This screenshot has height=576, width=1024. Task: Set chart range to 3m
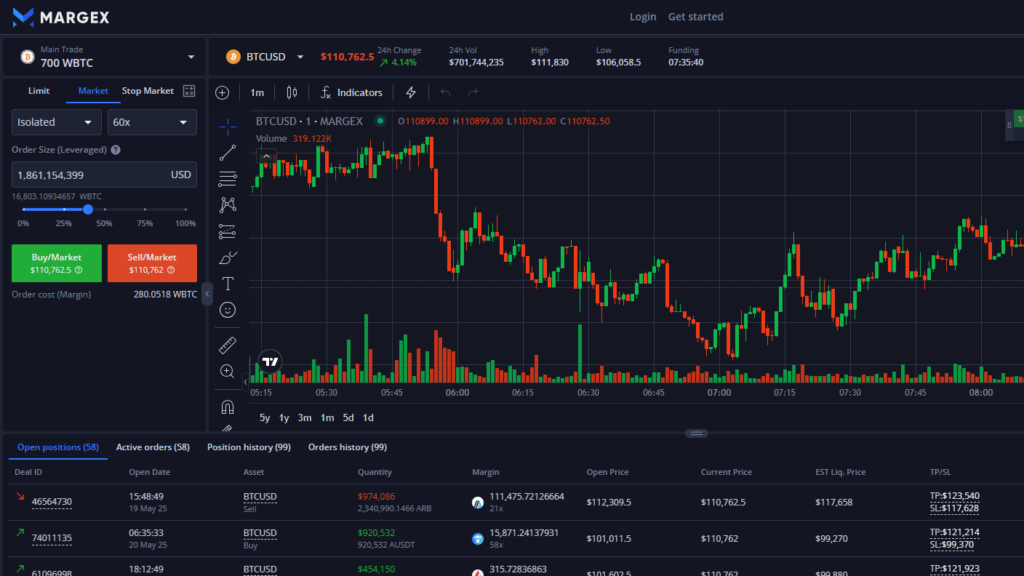[x=304, y=418]
